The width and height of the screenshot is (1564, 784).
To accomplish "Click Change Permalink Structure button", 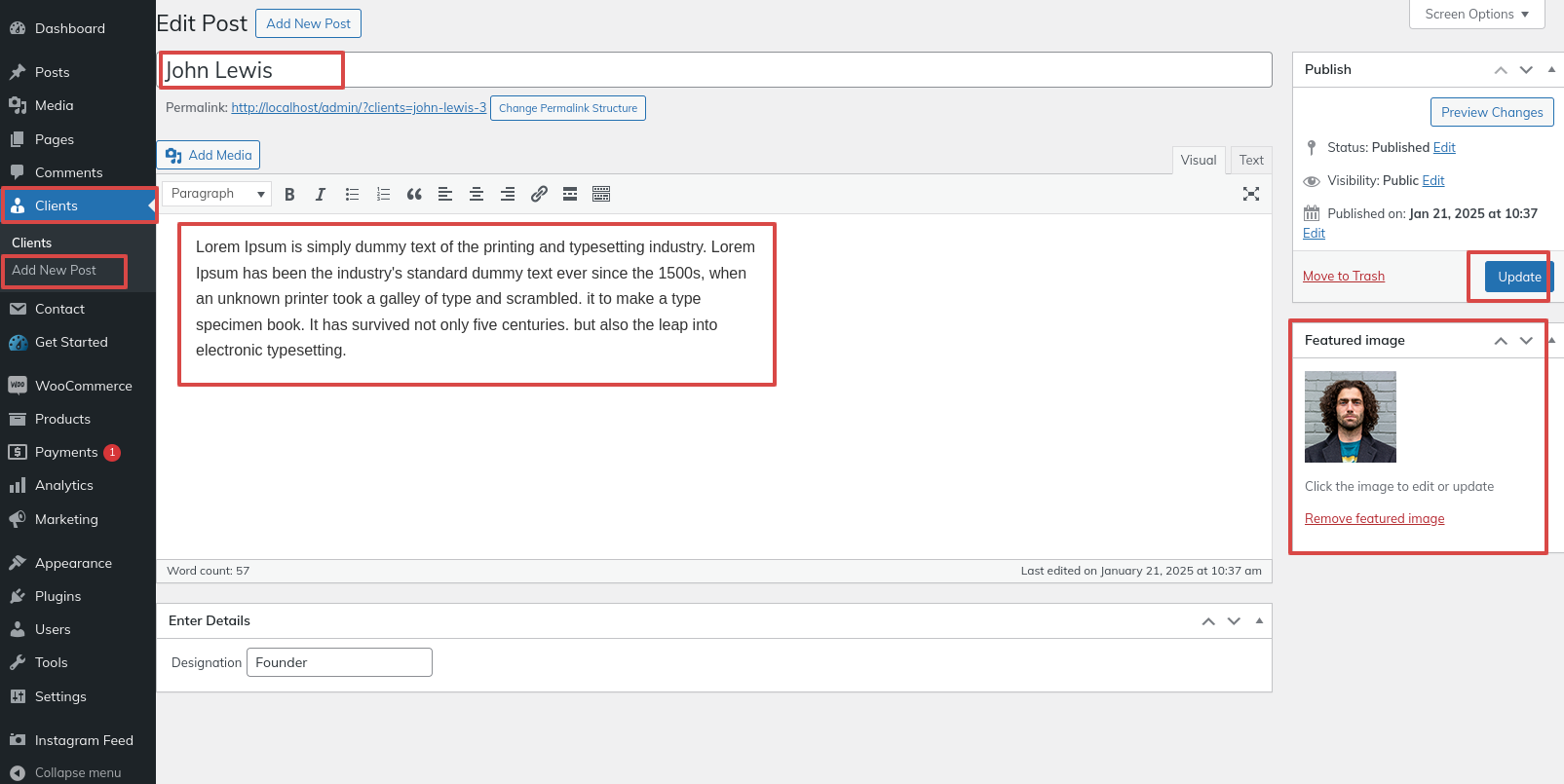I will 568,108.
